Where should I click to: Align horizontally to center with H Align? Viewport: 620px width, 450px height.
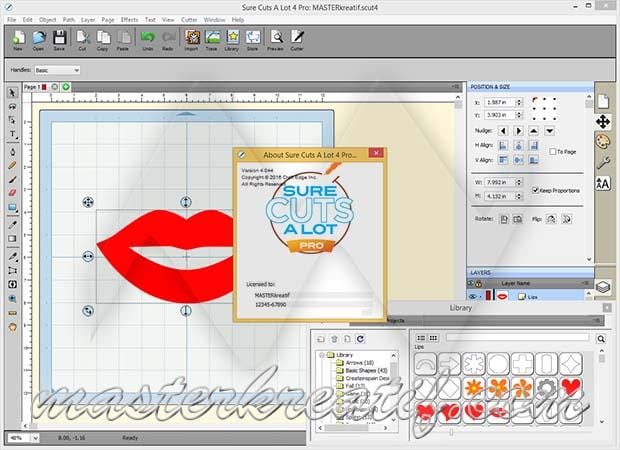pos(518,146)
